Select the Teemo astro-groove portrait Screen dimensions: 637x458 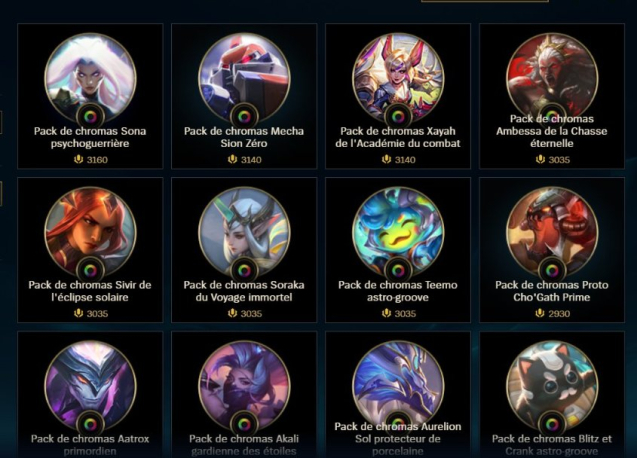point(398,232)
